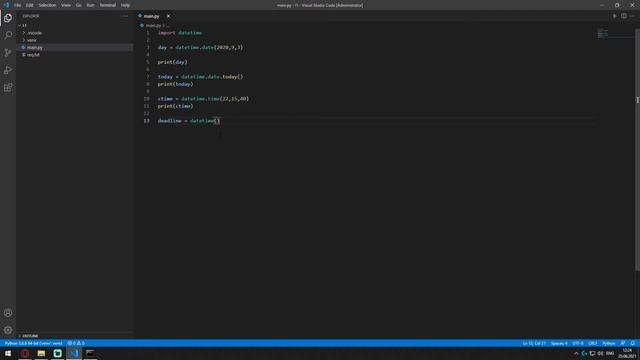Open the Help menu
The image size is (640, 360).
coord(125,5)
